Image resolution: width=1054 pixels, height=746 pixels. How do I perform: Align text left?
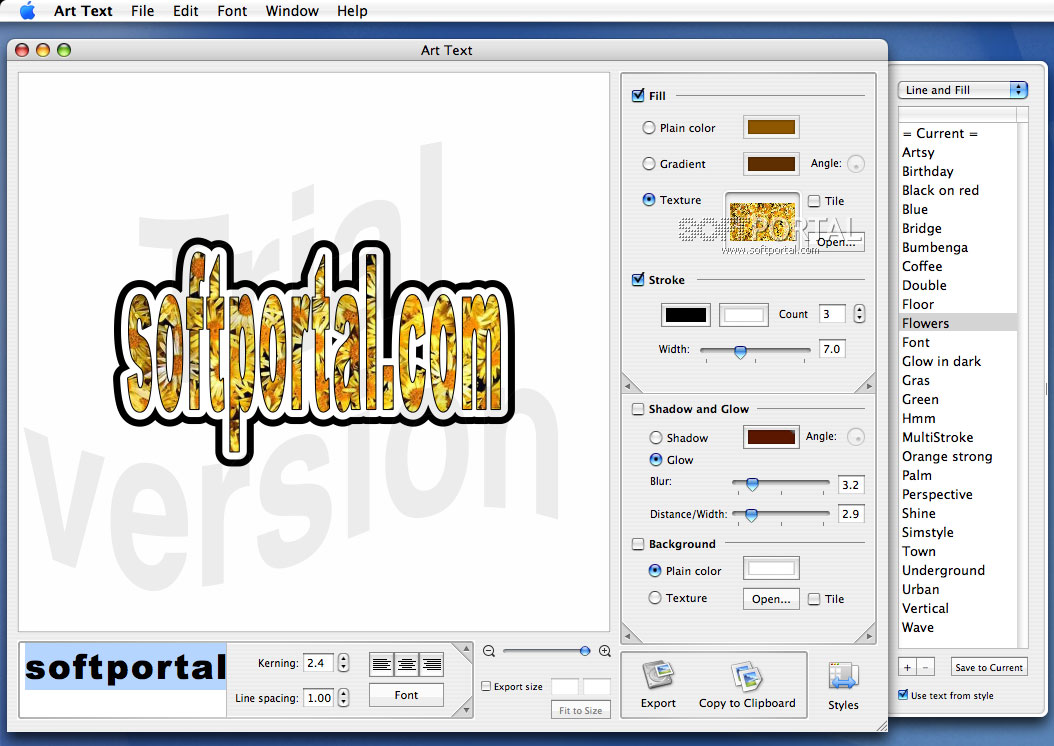[382, 665]
